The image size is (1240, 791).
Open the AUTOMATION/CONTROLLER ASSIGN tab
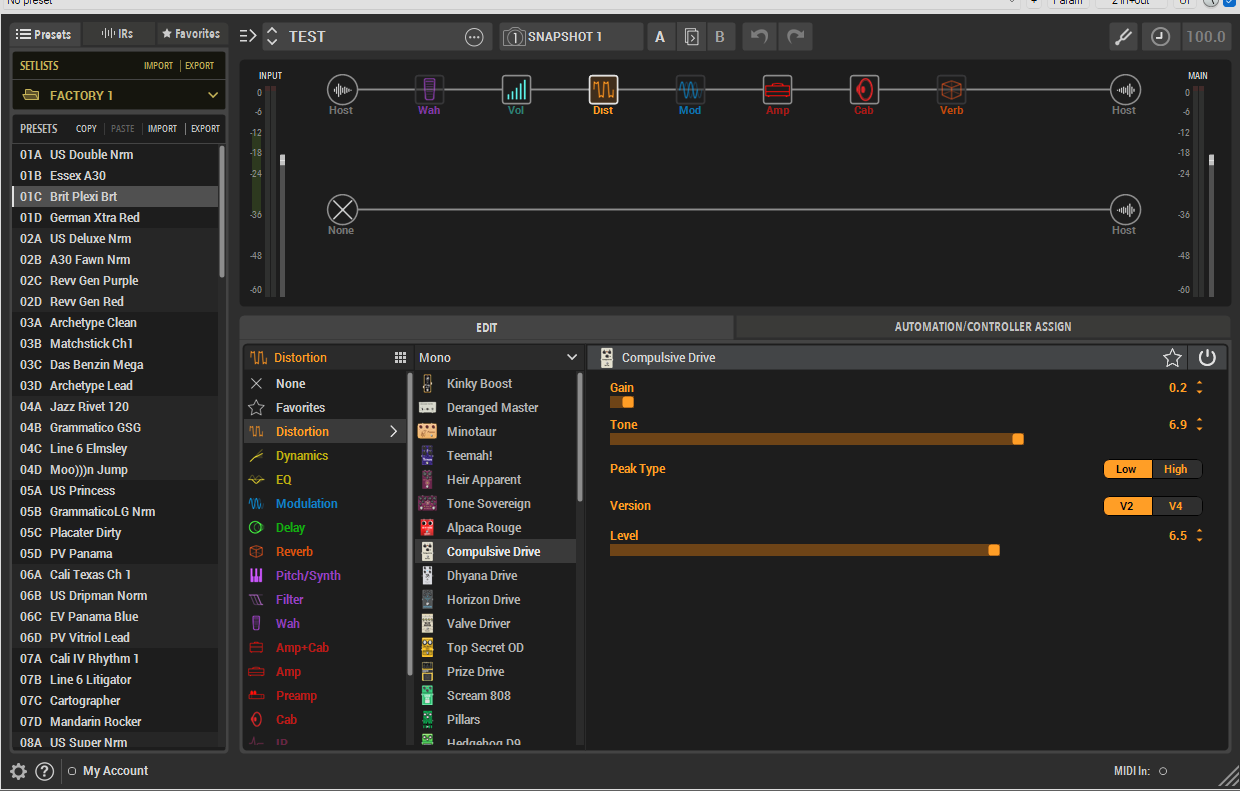pos(983,327)
